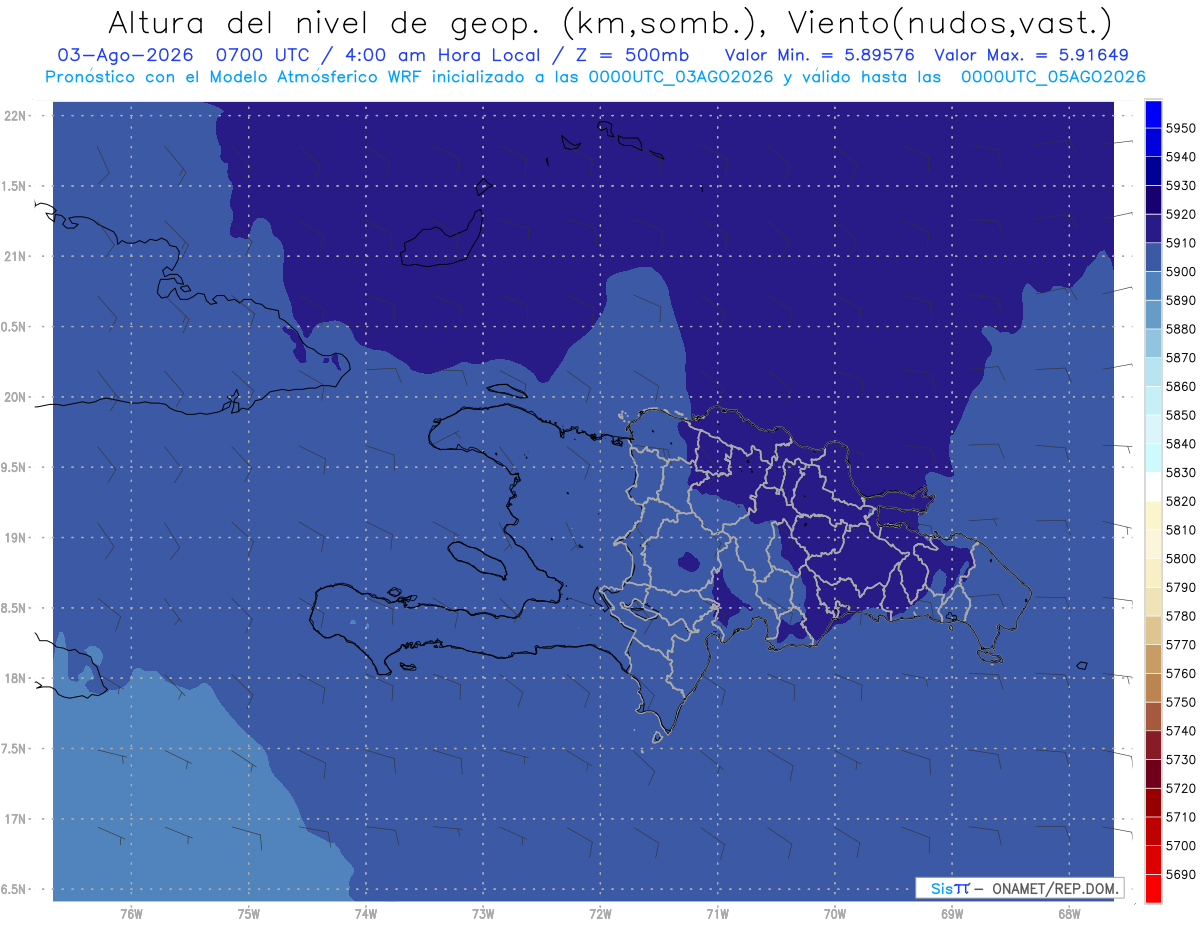Click the '18N' latitude tick label

tap(15, 679)
